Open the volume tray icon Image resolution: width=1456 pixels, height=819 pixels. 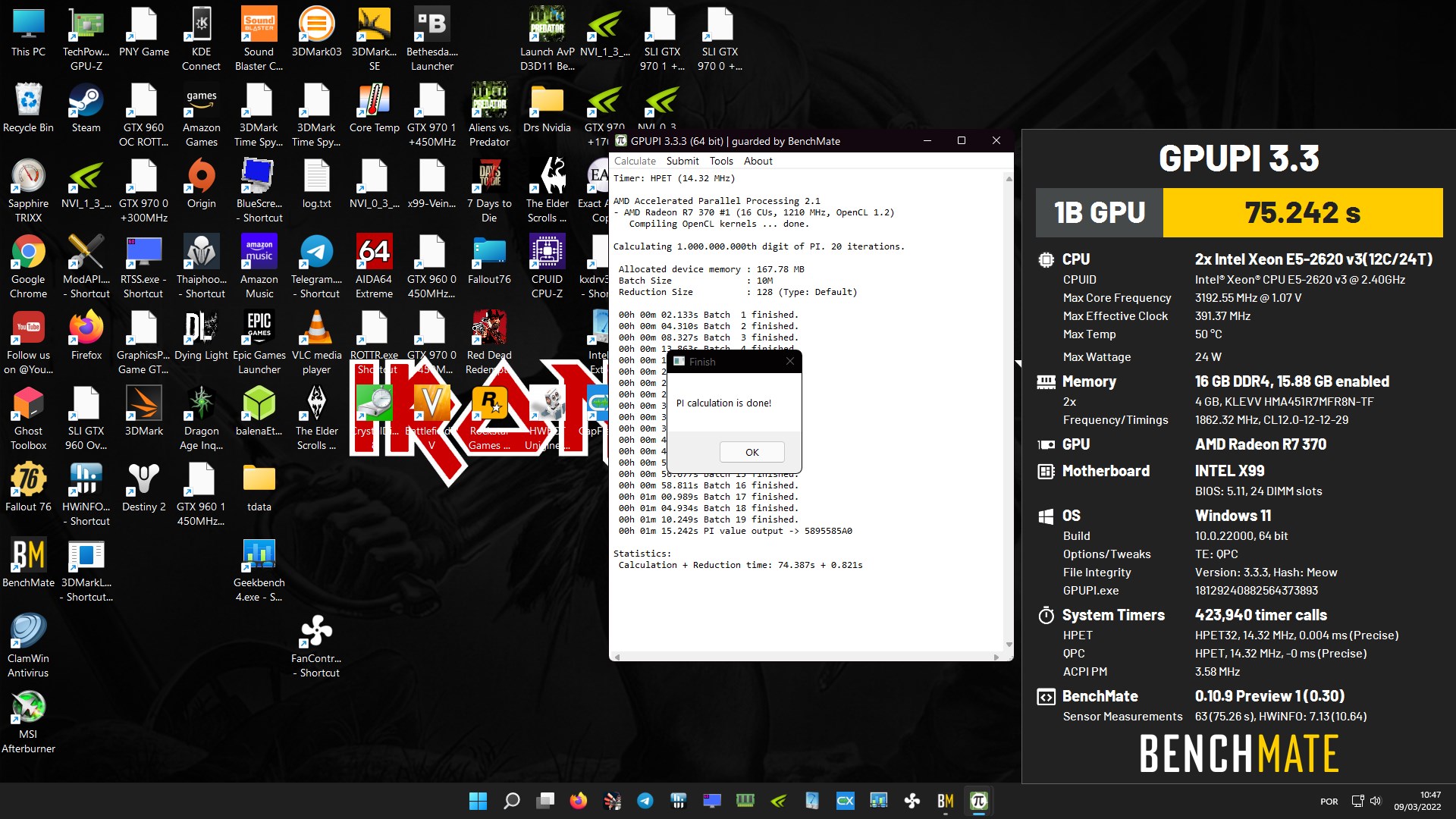[1376, 801]
